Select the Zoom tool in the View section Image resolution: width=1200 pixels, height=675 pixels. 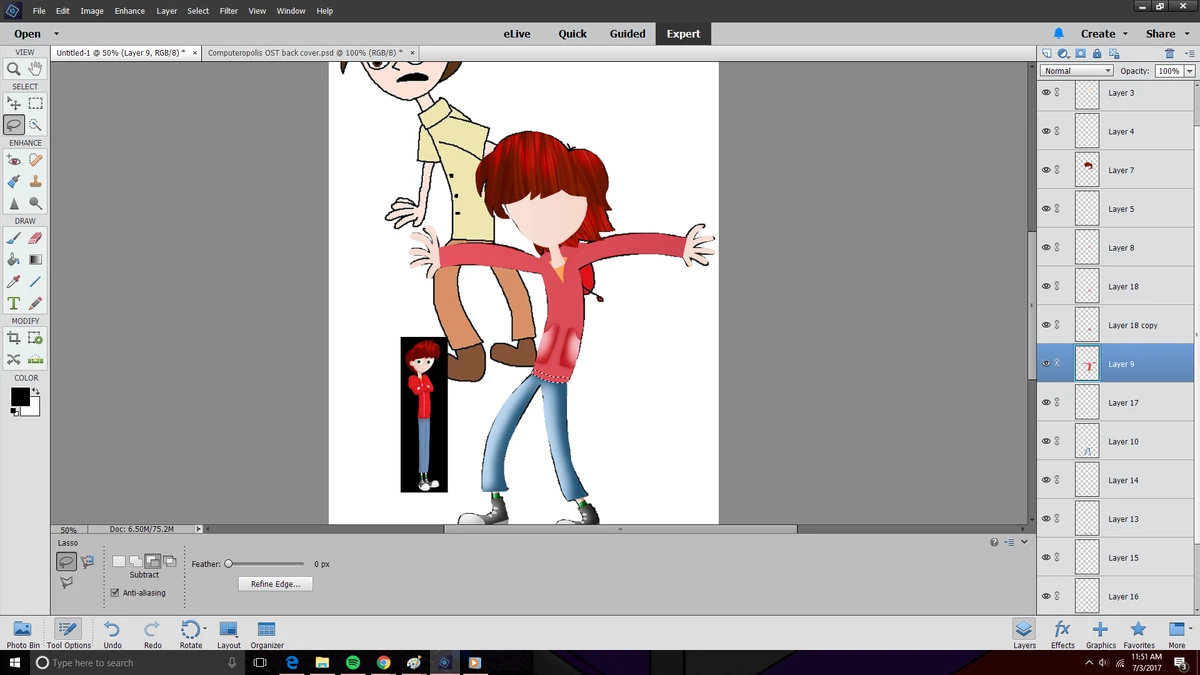click(x=14, y=69)
